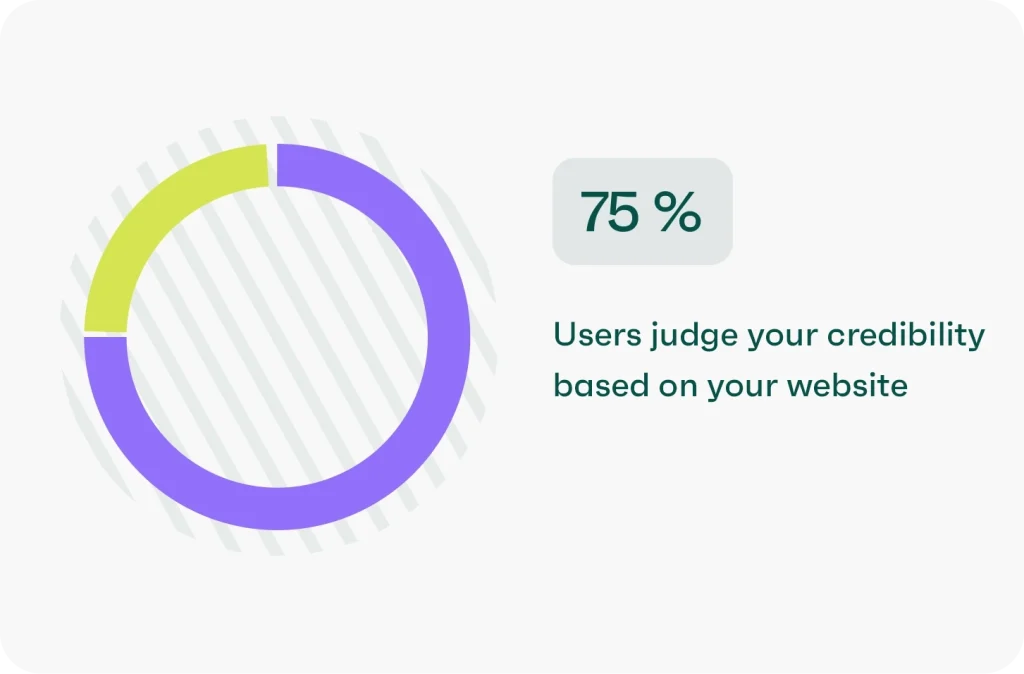Click the 75 % statistic badge
Screen dimensions: 1024x674
coord(642,211)
